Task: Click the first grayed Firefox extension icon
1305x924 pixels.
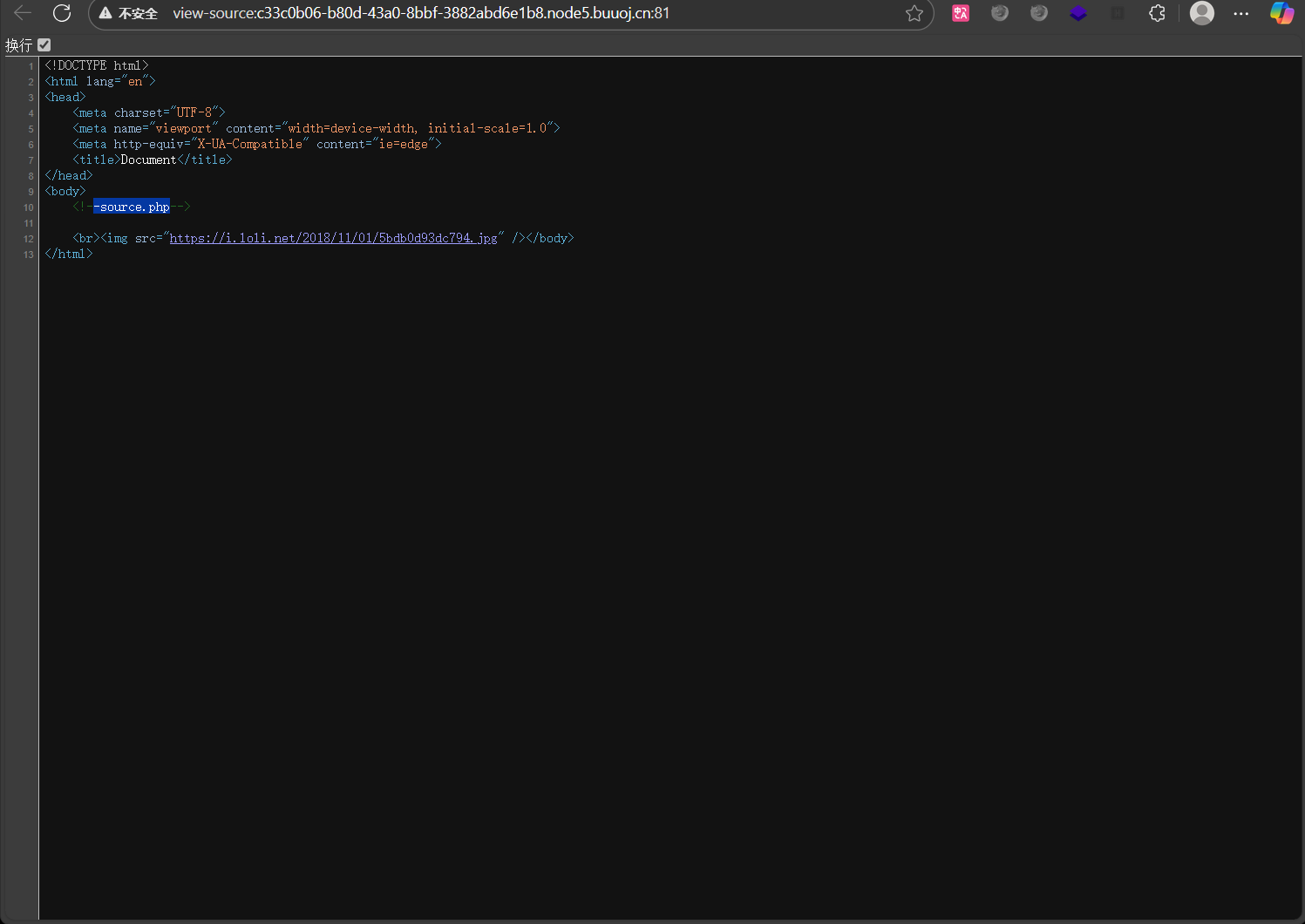Action: click(1000, 13)
